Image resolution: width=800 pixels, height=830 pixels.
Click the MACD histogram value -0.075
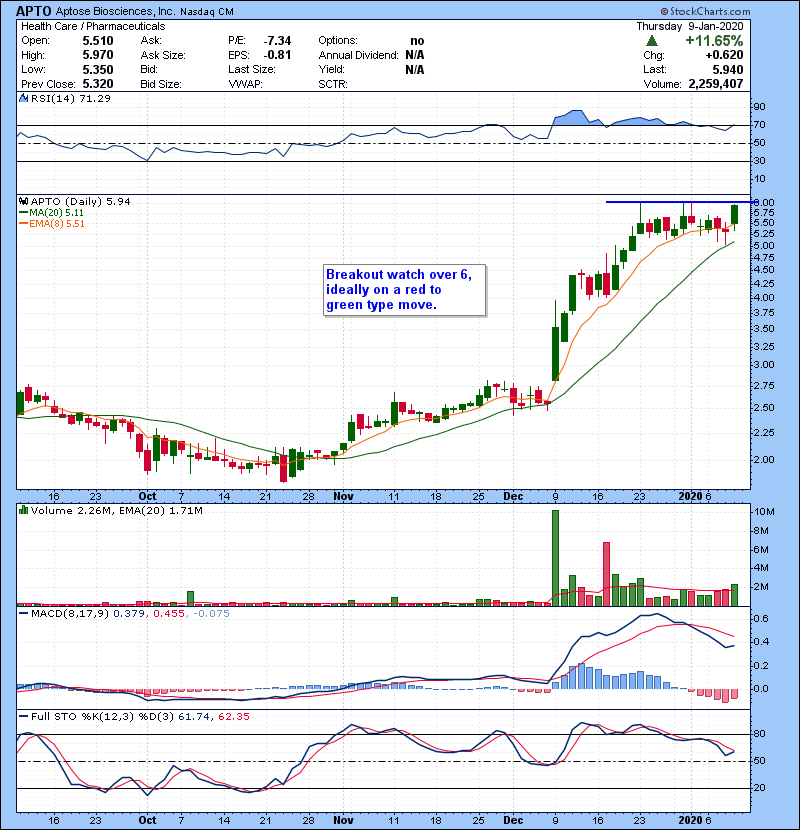point(211,613)
